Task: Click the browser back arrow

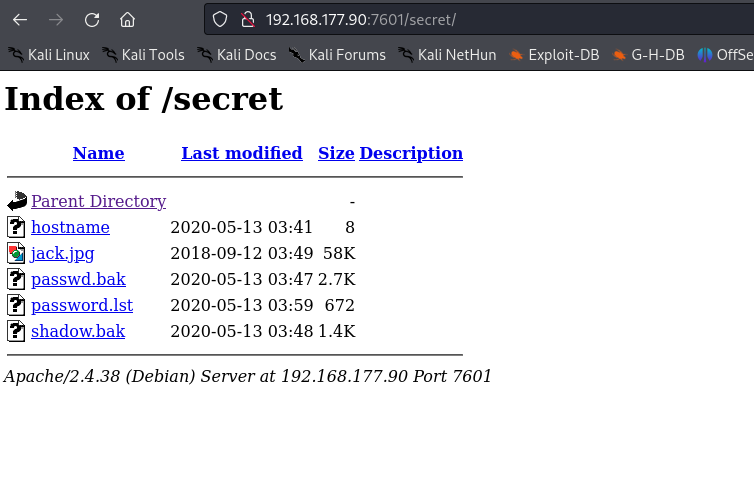Action: click(20, 19)
